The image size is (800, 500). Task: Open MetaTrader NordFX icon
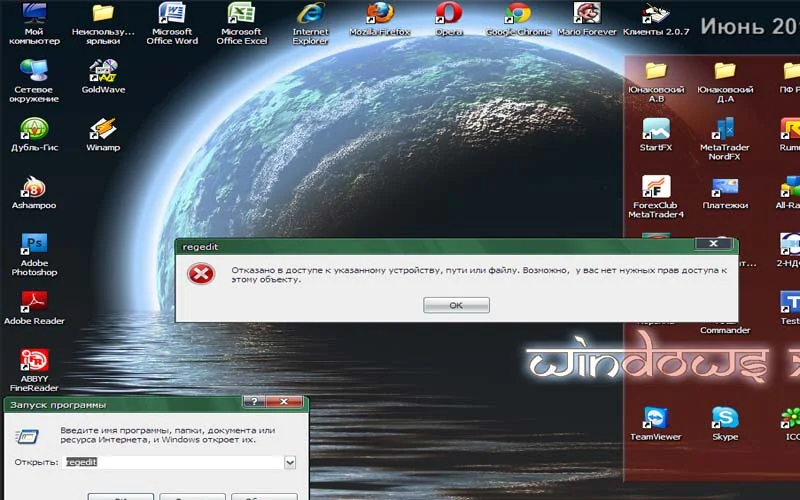click(725, 138)
